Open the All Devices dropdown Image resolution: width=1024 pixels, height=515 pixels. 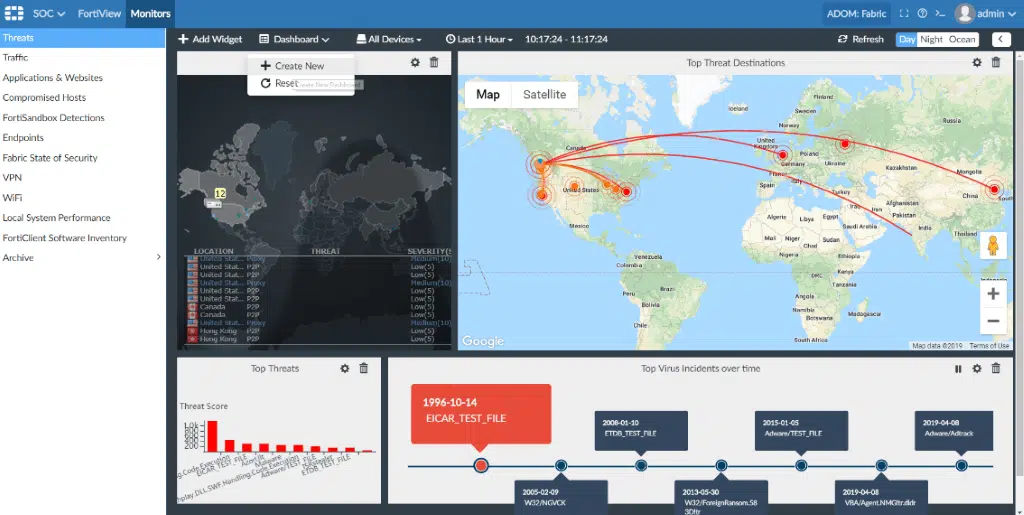tap(389, 39)
